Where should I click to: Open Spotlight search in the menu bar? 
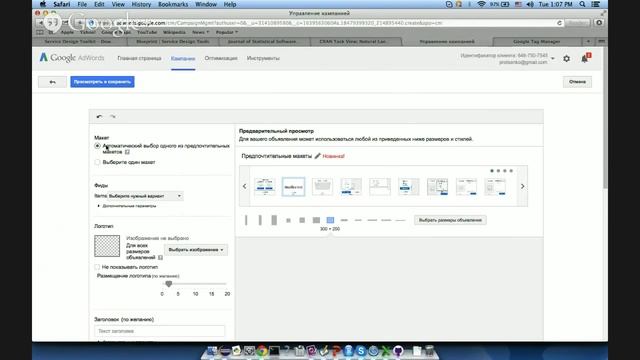582,4
